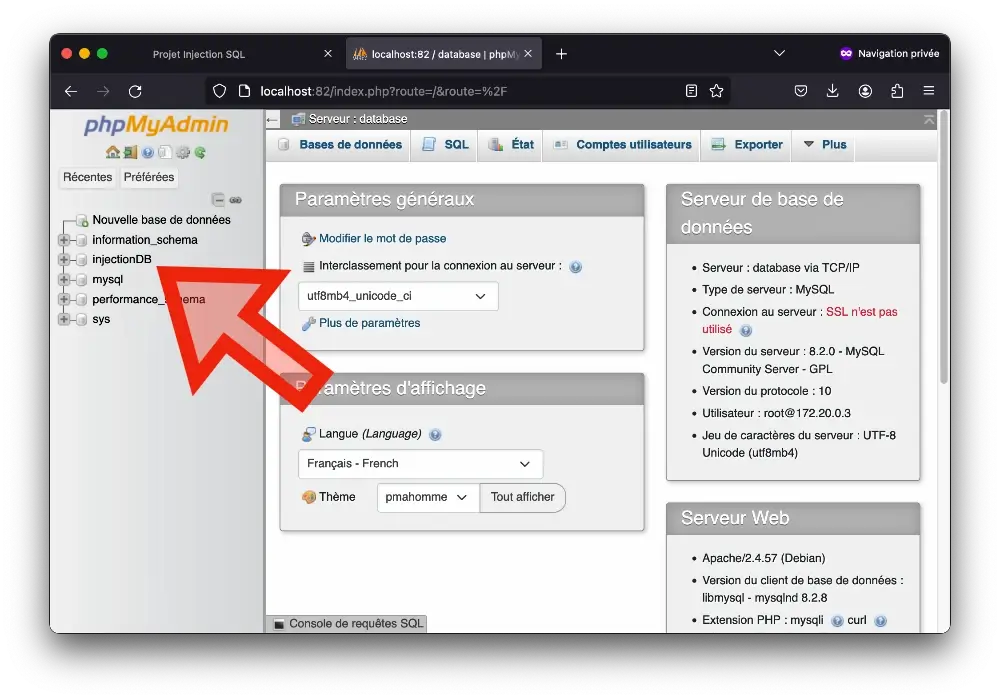
Task: Expand the sys database node
Action: pyautogui.click(x=64, y=319)
